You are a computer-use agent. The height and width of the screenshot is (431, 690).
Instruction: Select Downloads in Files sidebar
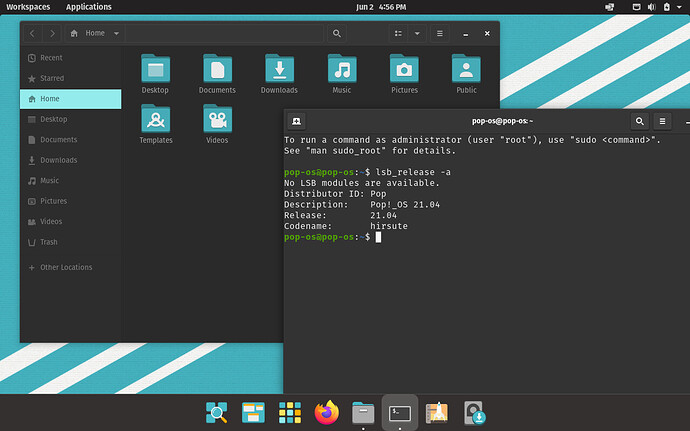70,160
